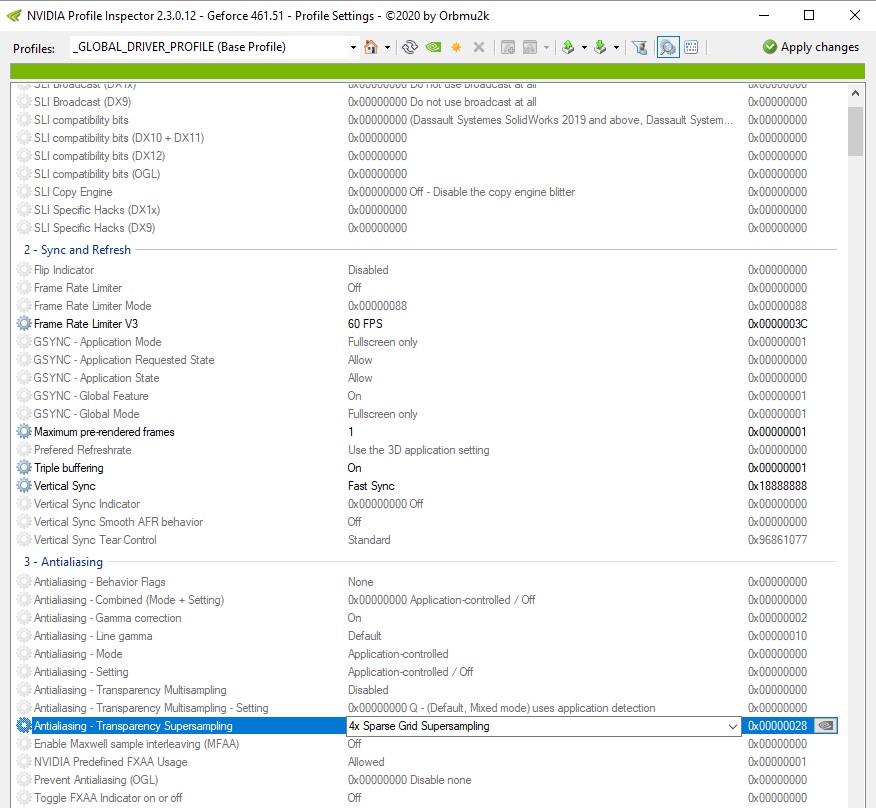Click the gear icon beside Maximum pre-rendered frames
This screenshot has width=876, height=808.
24,432
